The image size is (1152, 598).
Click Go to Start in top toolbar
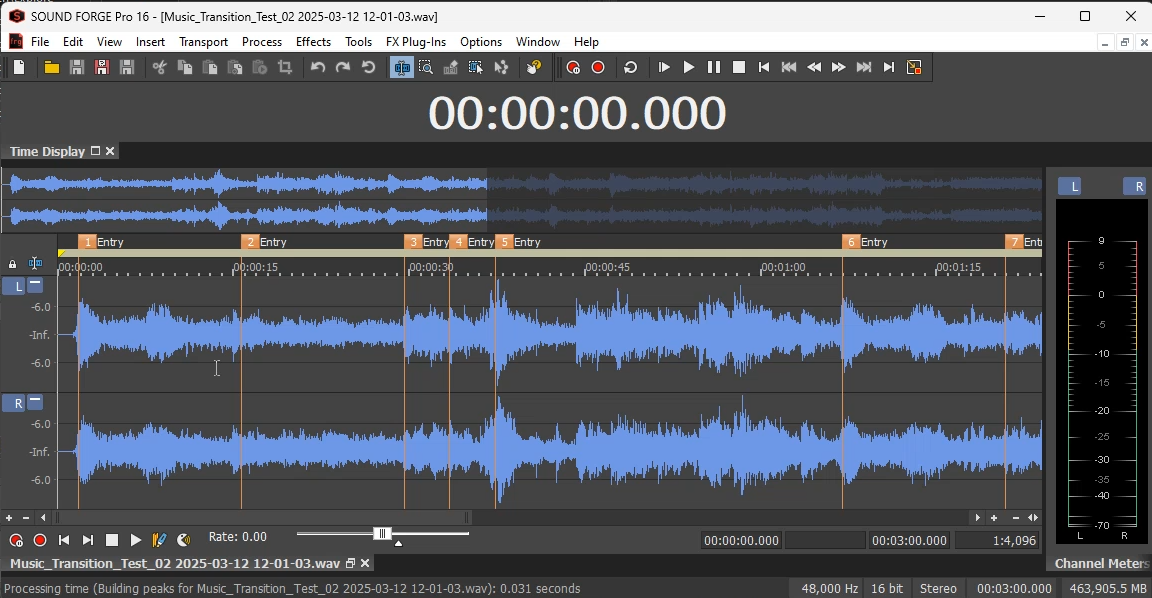pos(764,68)
